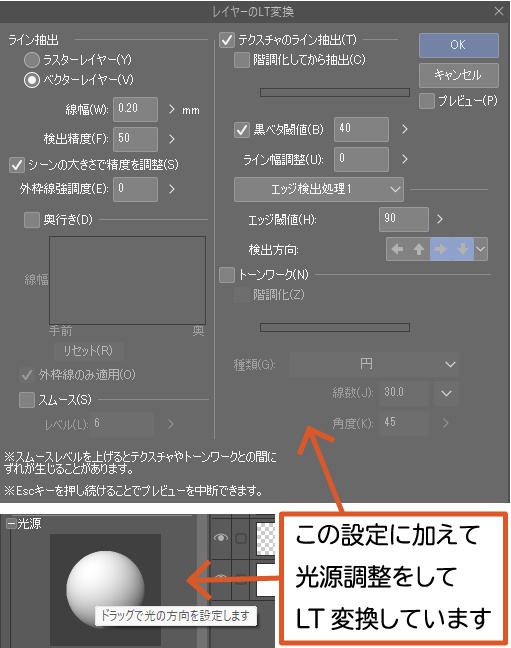The height and width of the screenshot is (648, 511).
Task: Click リセット button under depth graph
Action: point(88,351)
